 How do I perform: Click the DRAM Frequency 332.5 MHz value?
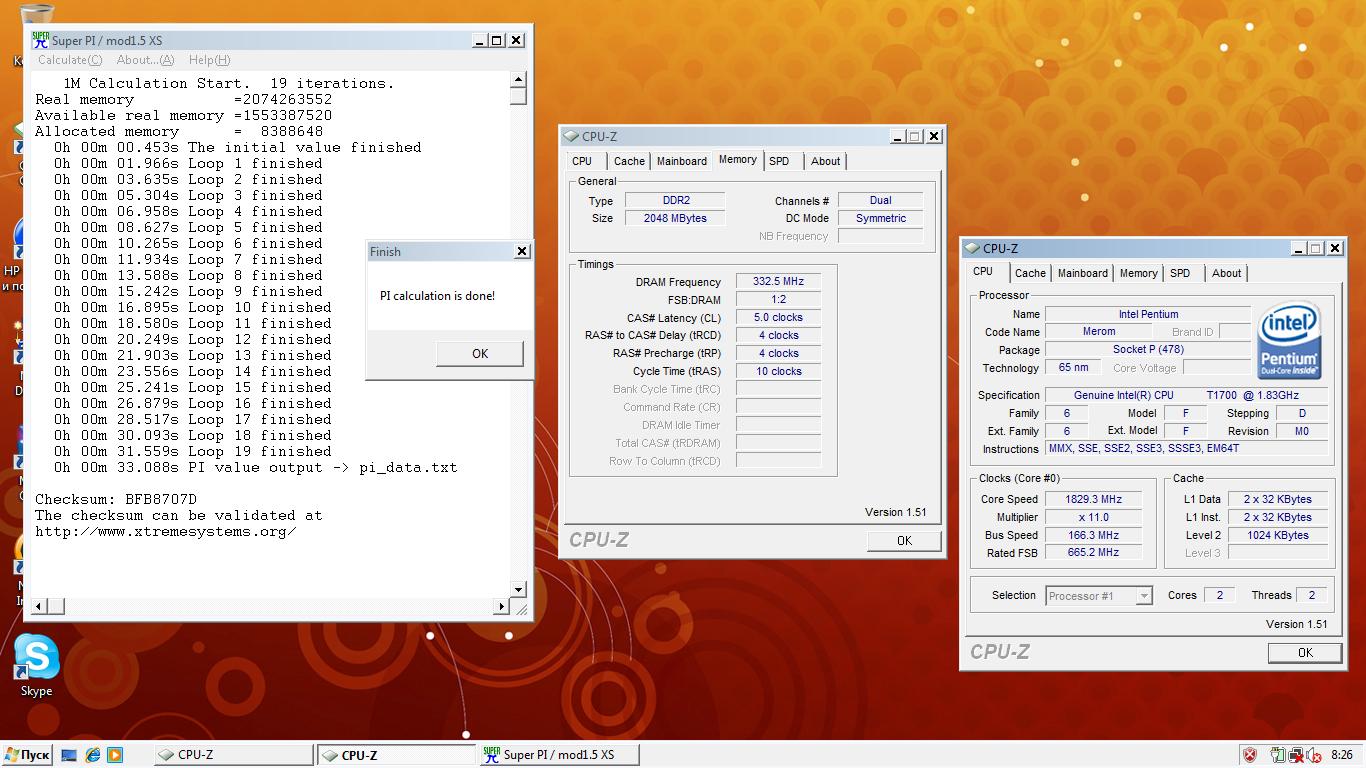coord(778,282)
